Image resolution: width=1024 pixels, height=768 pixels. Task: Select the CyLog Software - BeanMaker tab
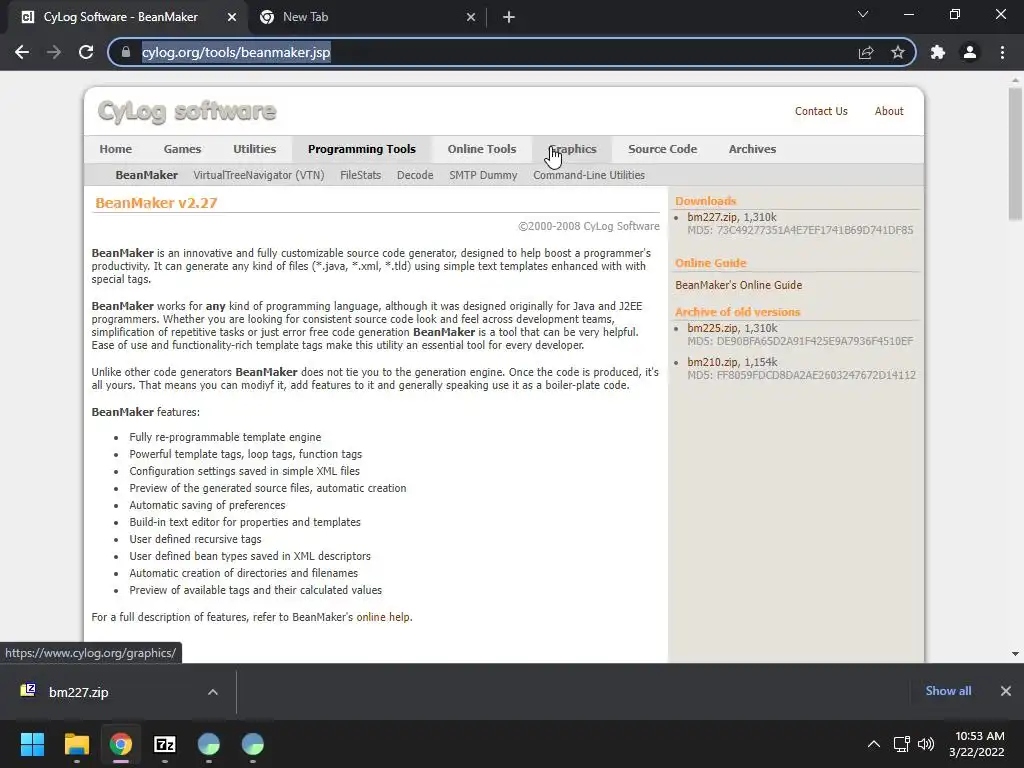(127, 17)
